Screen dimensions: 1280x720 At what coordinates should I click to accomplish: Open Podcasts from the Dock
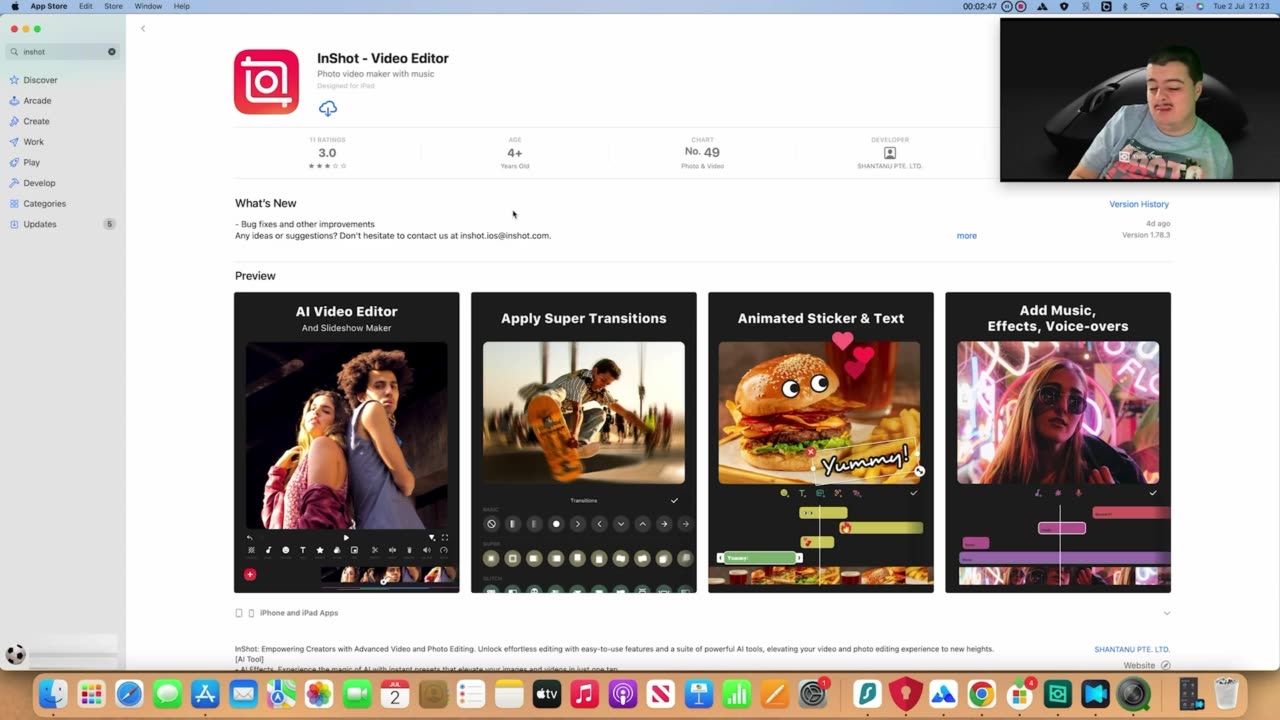coord(623,694)
